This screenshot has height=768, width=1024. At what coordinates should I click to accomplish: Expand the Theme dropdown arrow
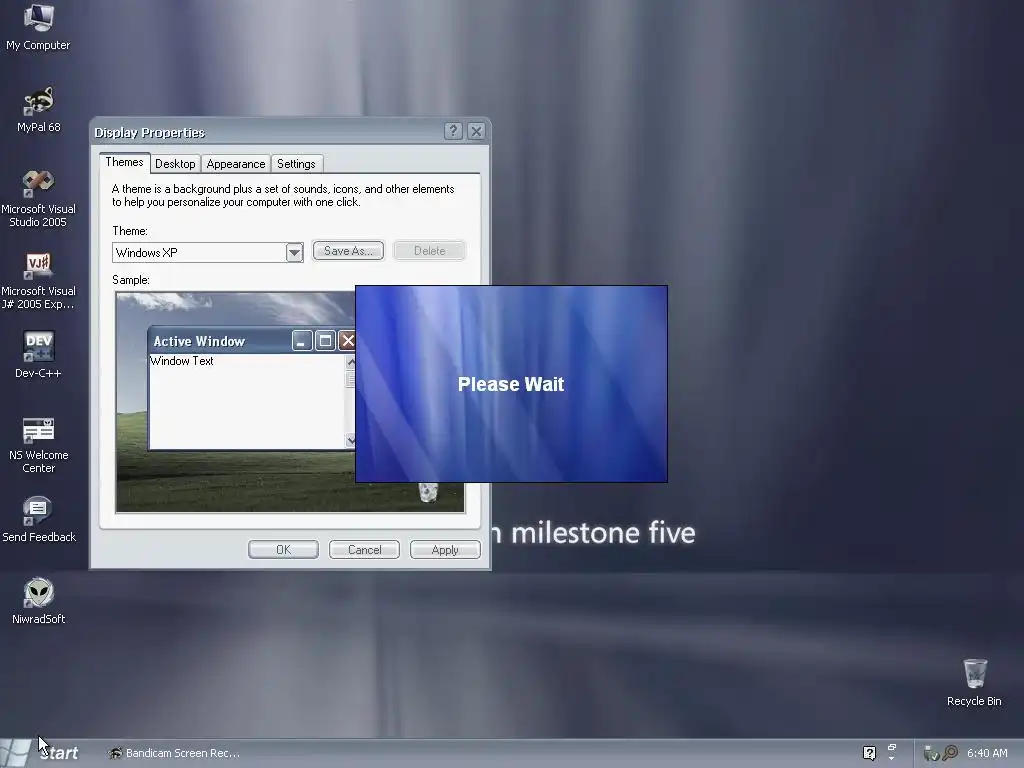pyautogui.click(x=295, y=253)
